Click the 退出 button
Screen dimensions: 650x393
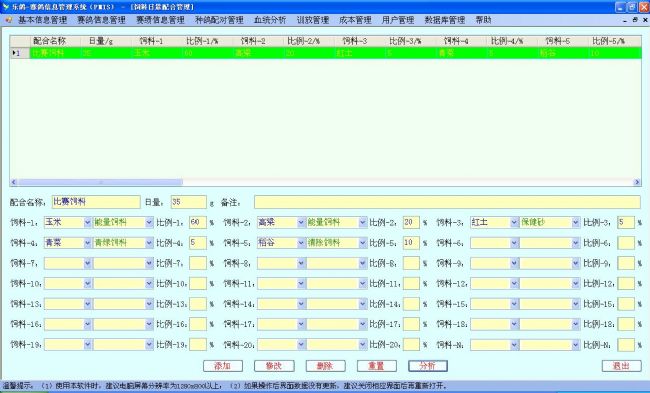(x=621, y=366)
